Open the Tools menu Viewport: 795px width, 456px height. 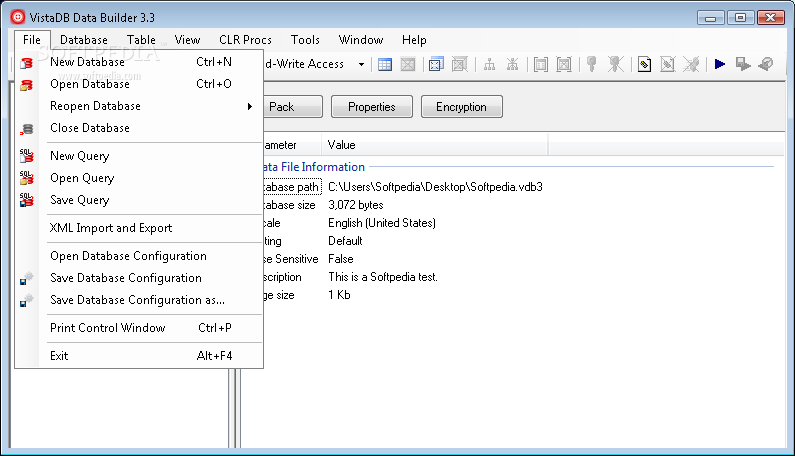coord(305,40)
